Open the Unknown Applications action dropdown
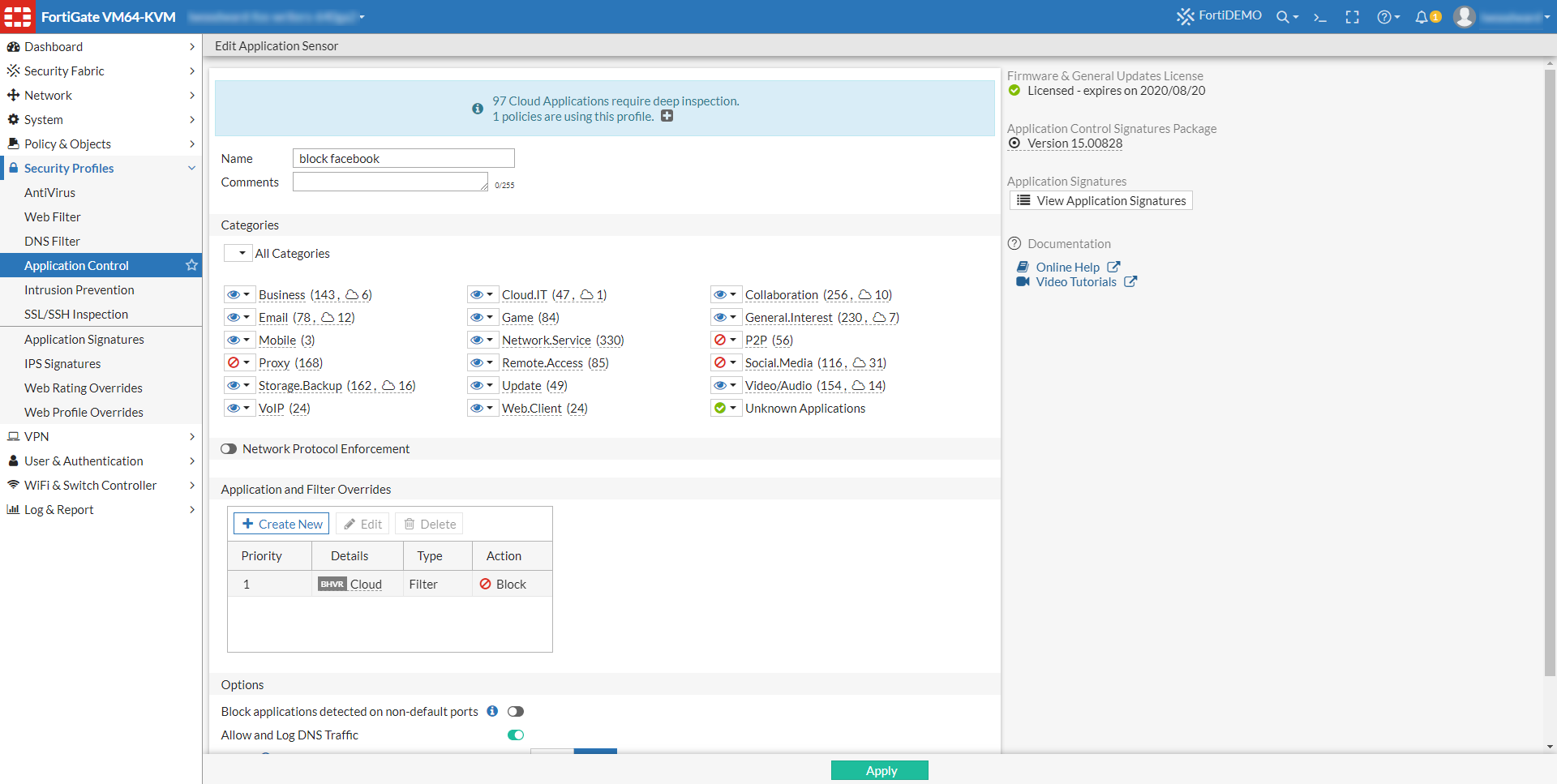 pos(726,408)
